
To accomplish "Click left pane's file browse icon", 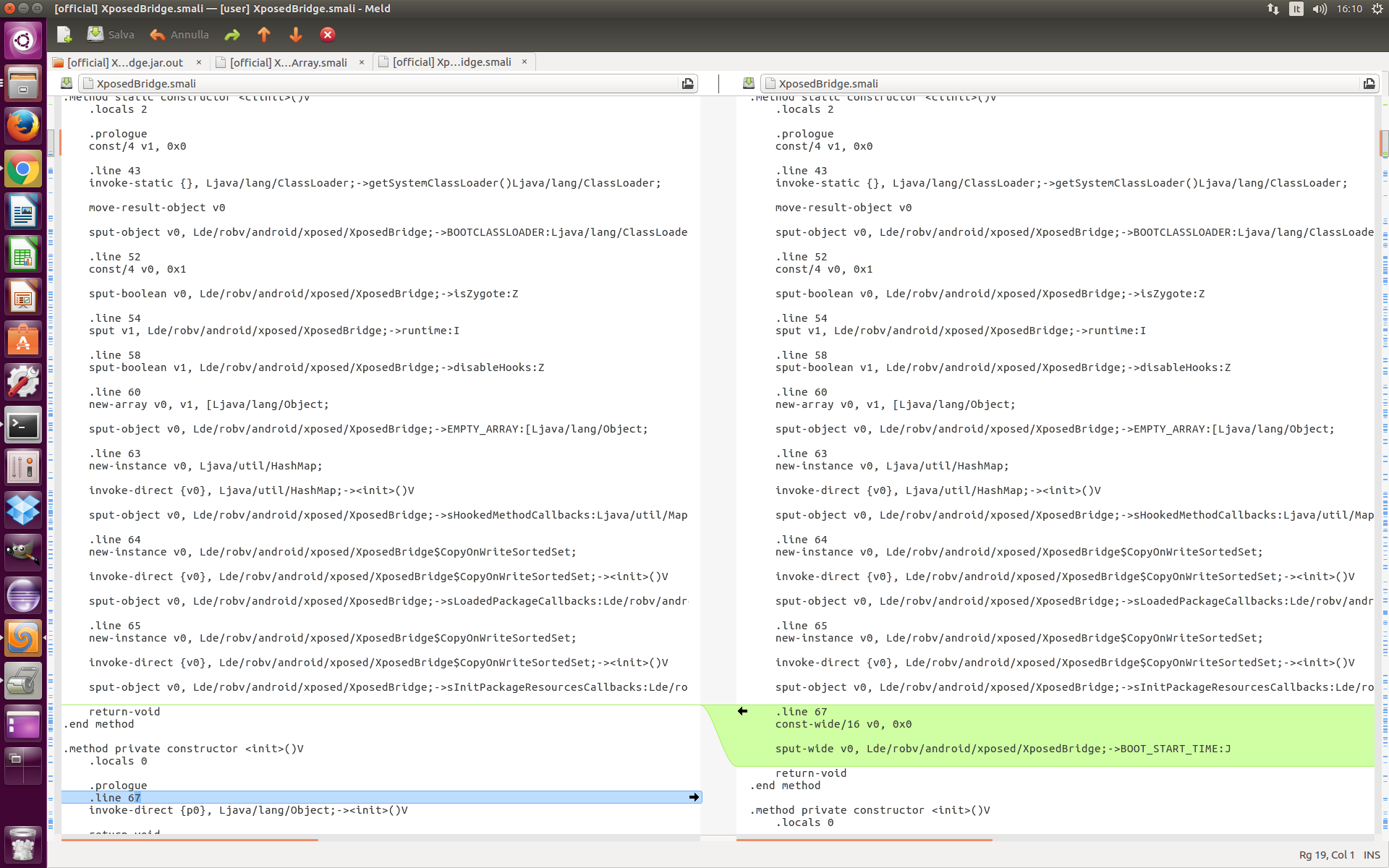I will [688, 84].
